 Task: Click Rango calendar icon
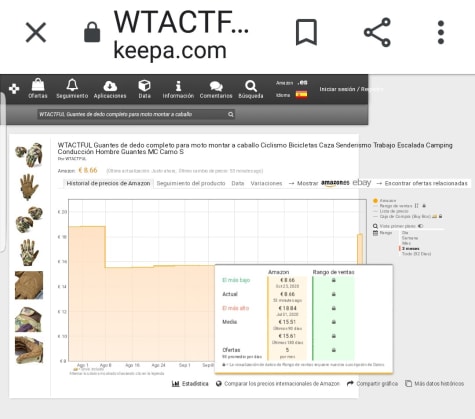pyautogui.click(x=375, y=233)
